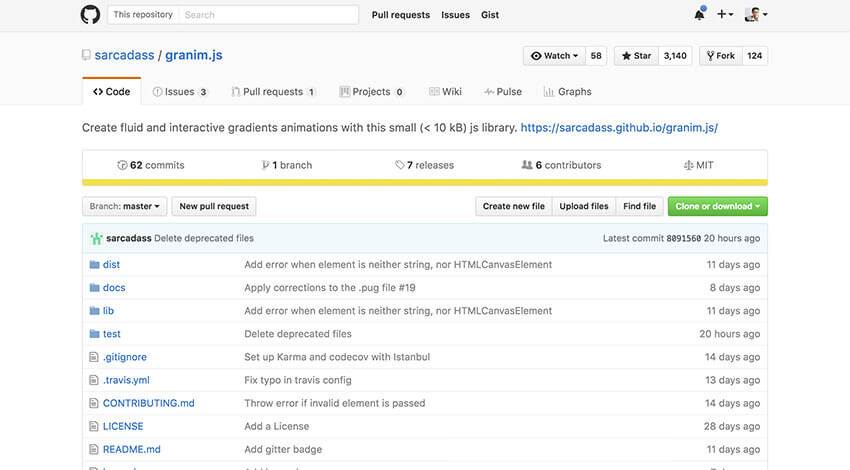The width and height of the screenshot is (850, 470).
Task: Click the lib folder icon
Action: (94, 311)
